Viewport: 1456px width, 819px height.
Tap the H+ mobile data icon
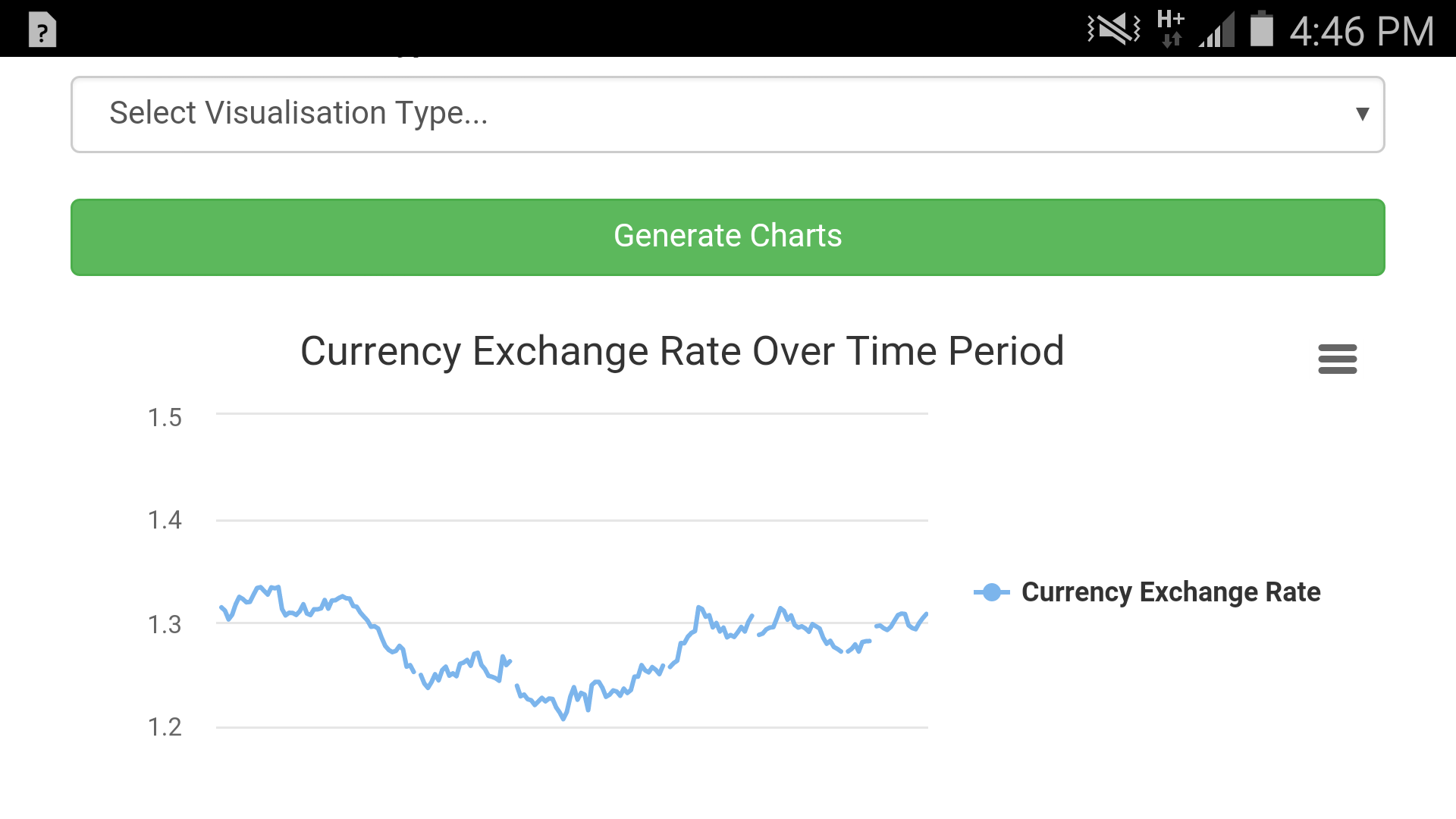coord(1171,29)
